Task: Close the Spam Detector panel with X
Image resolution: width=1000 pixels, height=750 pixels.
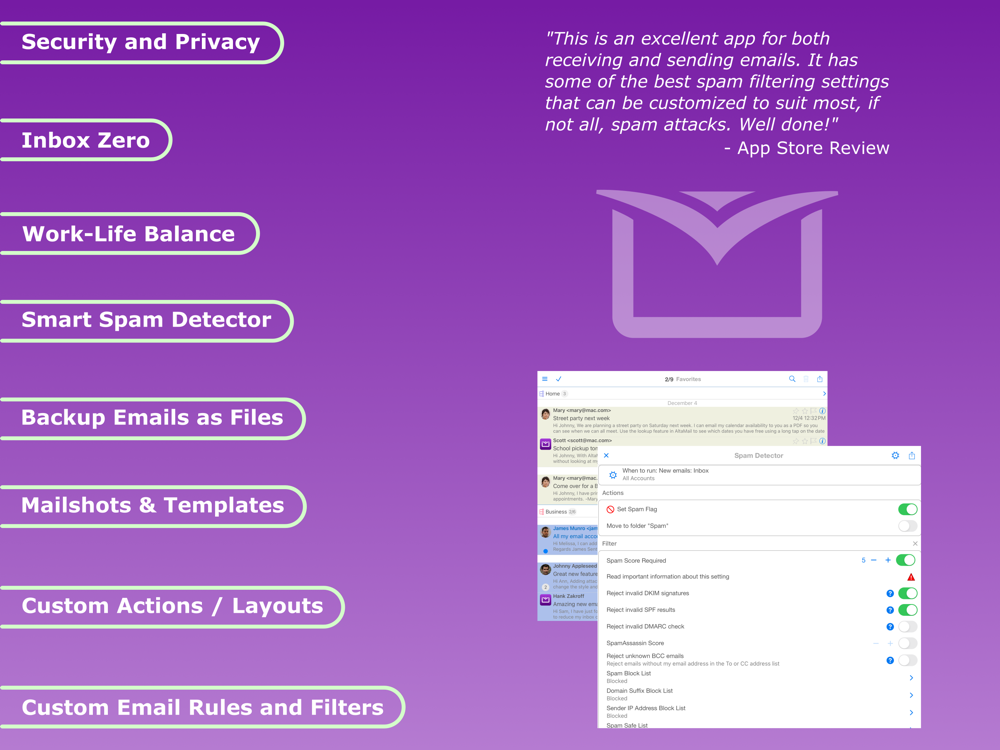Action: (x=607, y=455)
